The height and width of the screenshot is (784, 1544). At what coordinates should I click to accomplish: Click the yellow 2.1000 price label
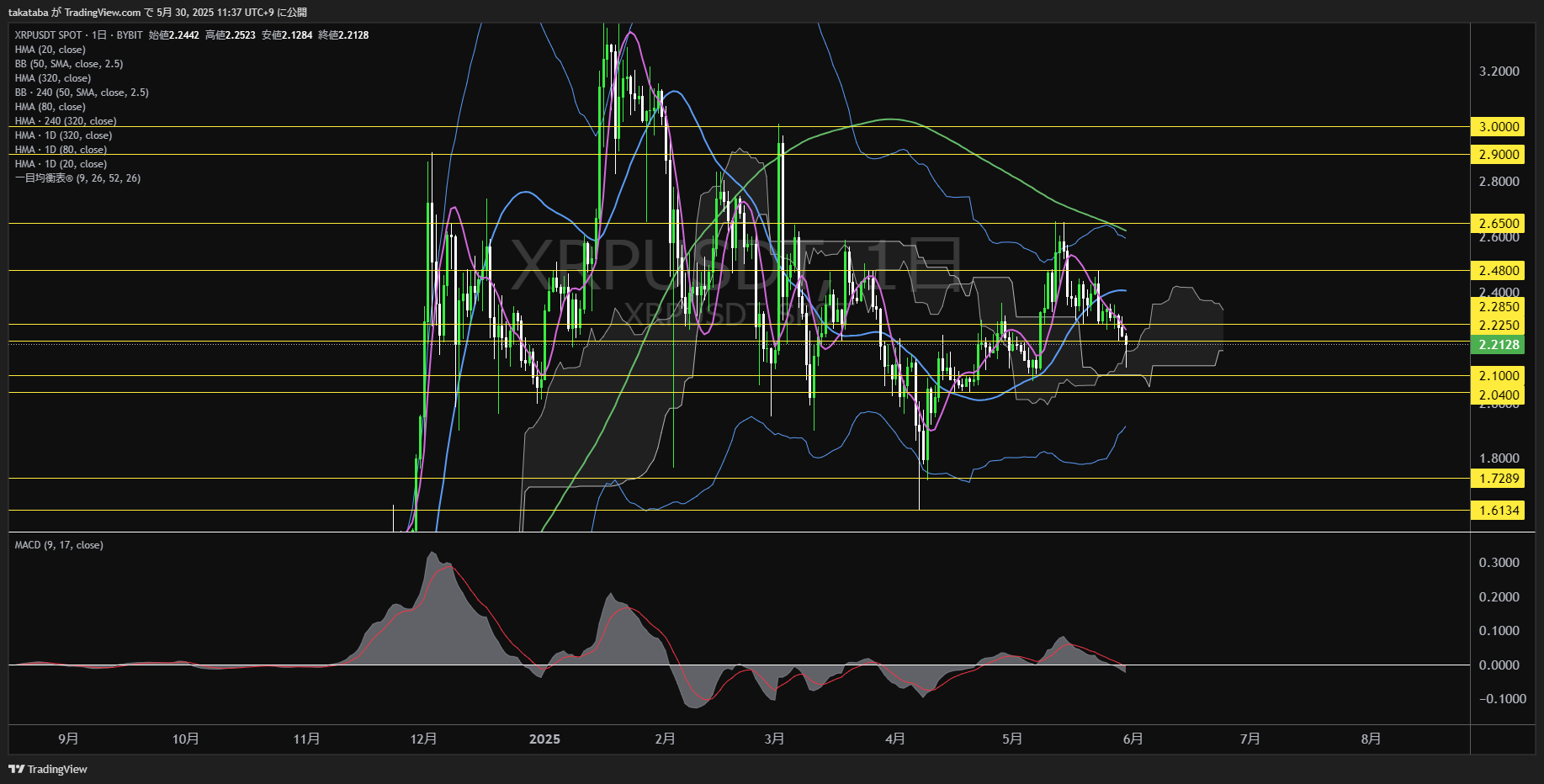point(1498,376)
